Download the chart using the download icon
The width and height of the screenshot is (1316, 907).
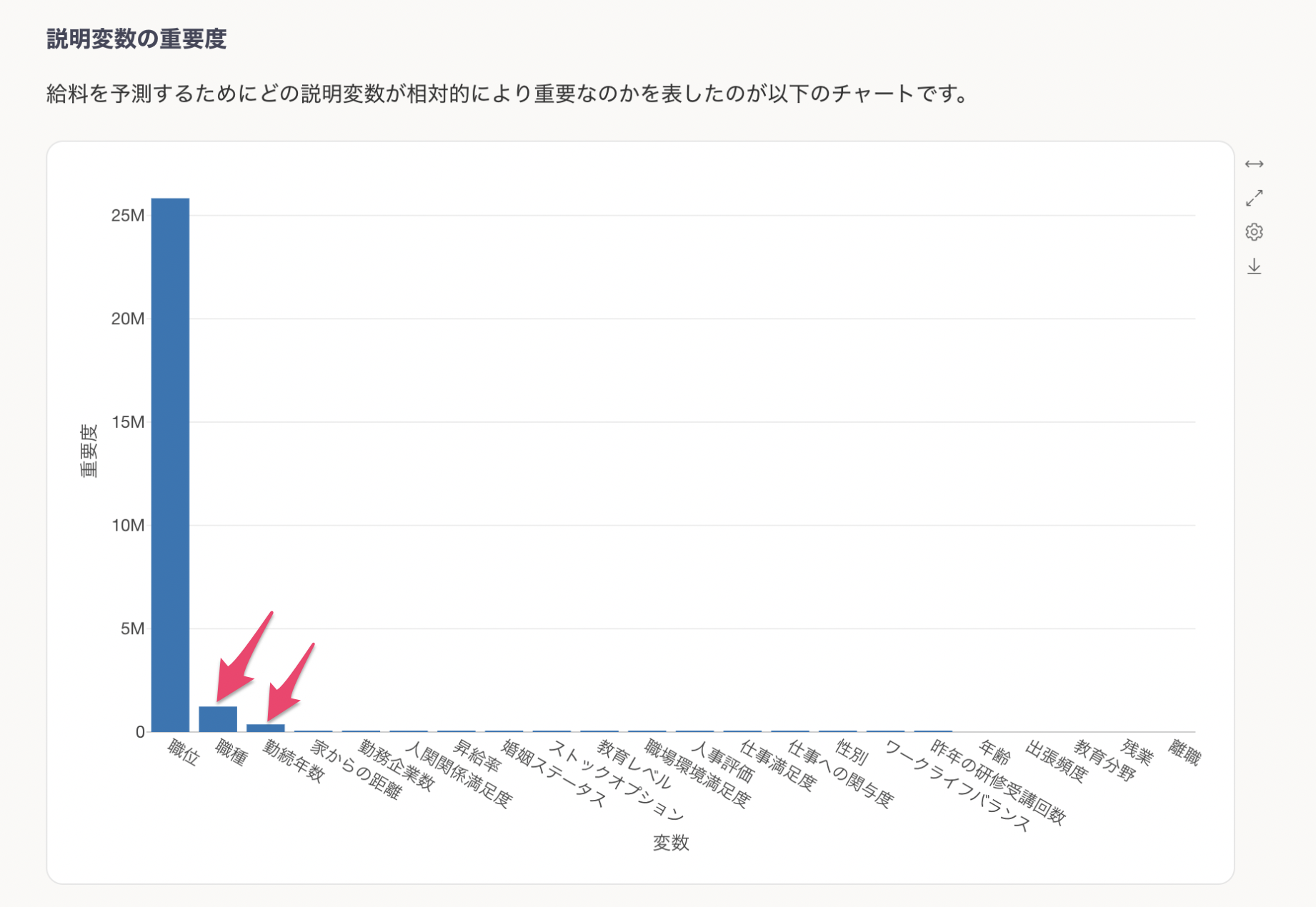[1254, 266]
